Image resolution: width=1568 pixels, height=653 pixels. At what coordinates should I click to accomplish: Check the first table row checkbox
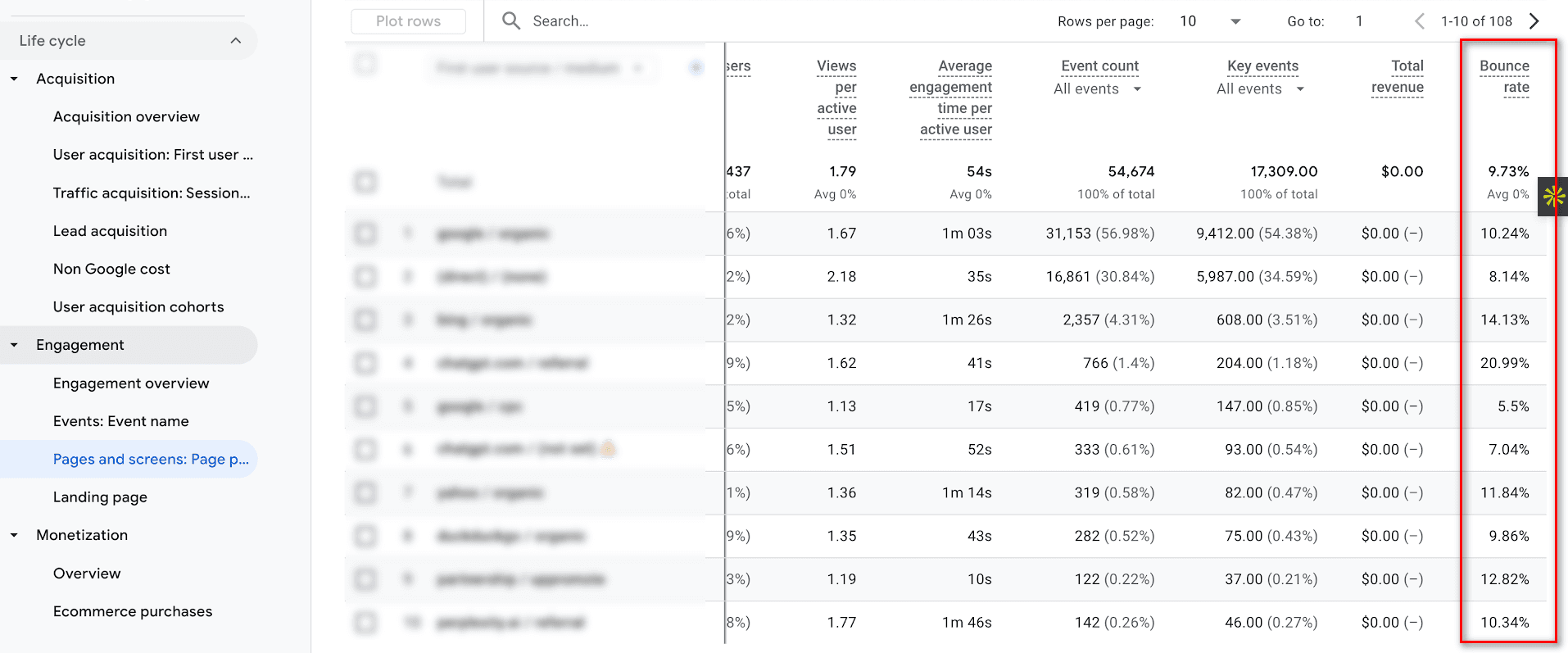click(x=365, y=234)
